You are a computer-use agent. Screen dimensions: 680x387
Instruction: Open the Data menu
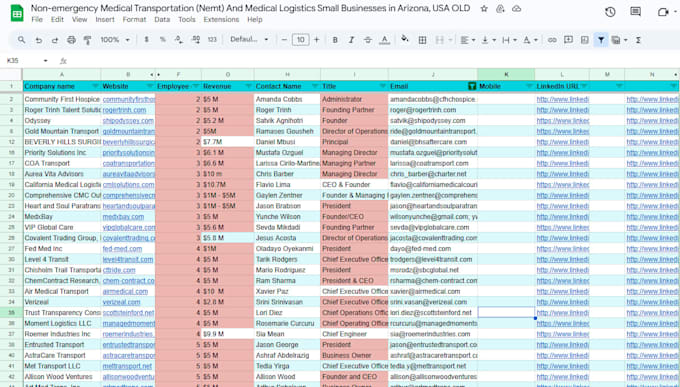tap(162, 20)
